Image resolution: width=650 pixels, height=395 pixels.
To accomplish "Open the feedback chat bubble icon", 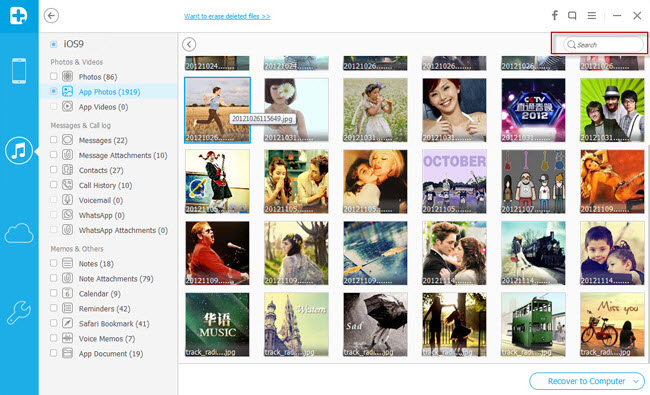I will [572, 16].
